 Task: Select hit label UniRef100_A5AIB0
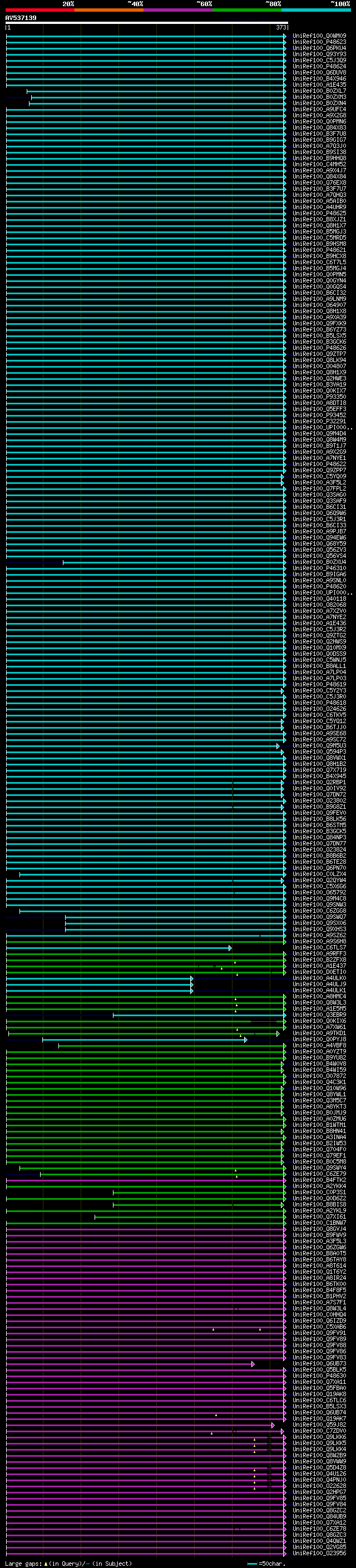pos(319,201)
